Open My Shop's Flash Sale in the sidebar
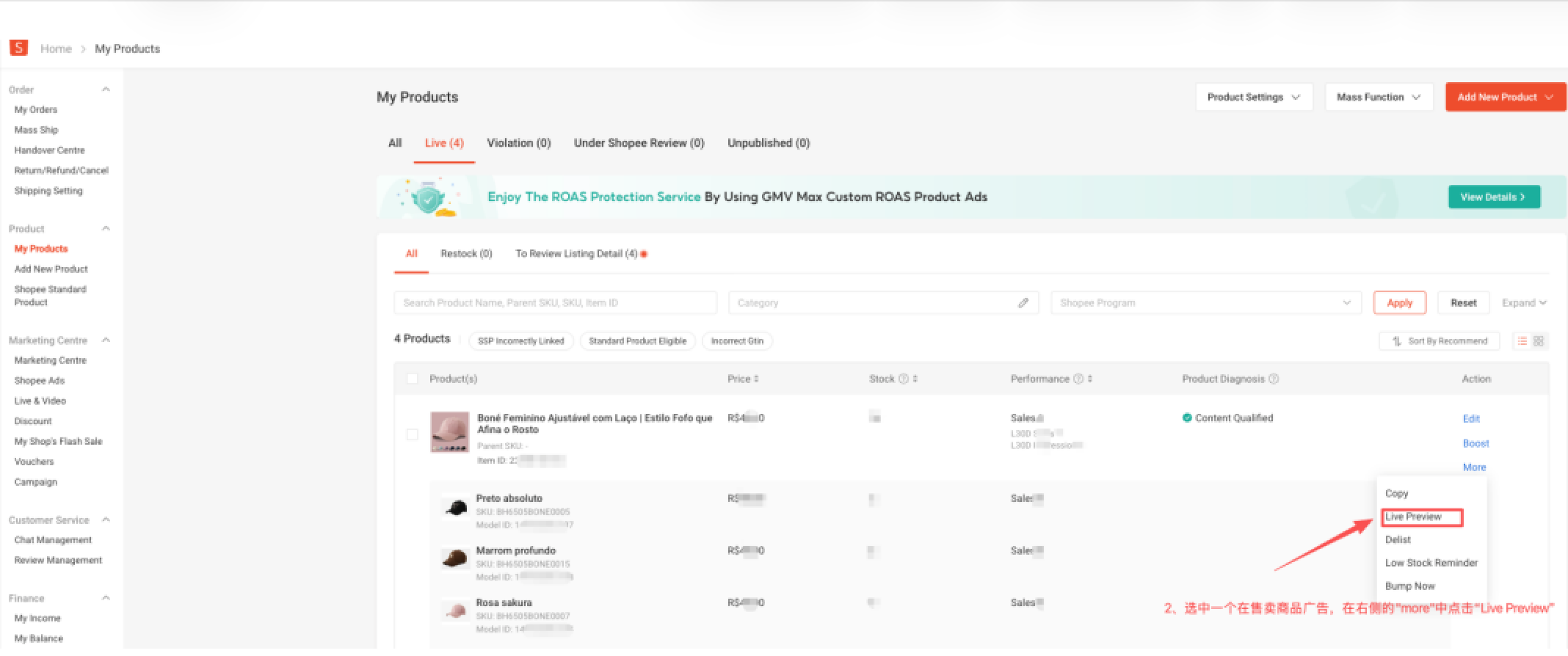The width and height of the screenshot is (1568, 656). [x=58, y=441]
